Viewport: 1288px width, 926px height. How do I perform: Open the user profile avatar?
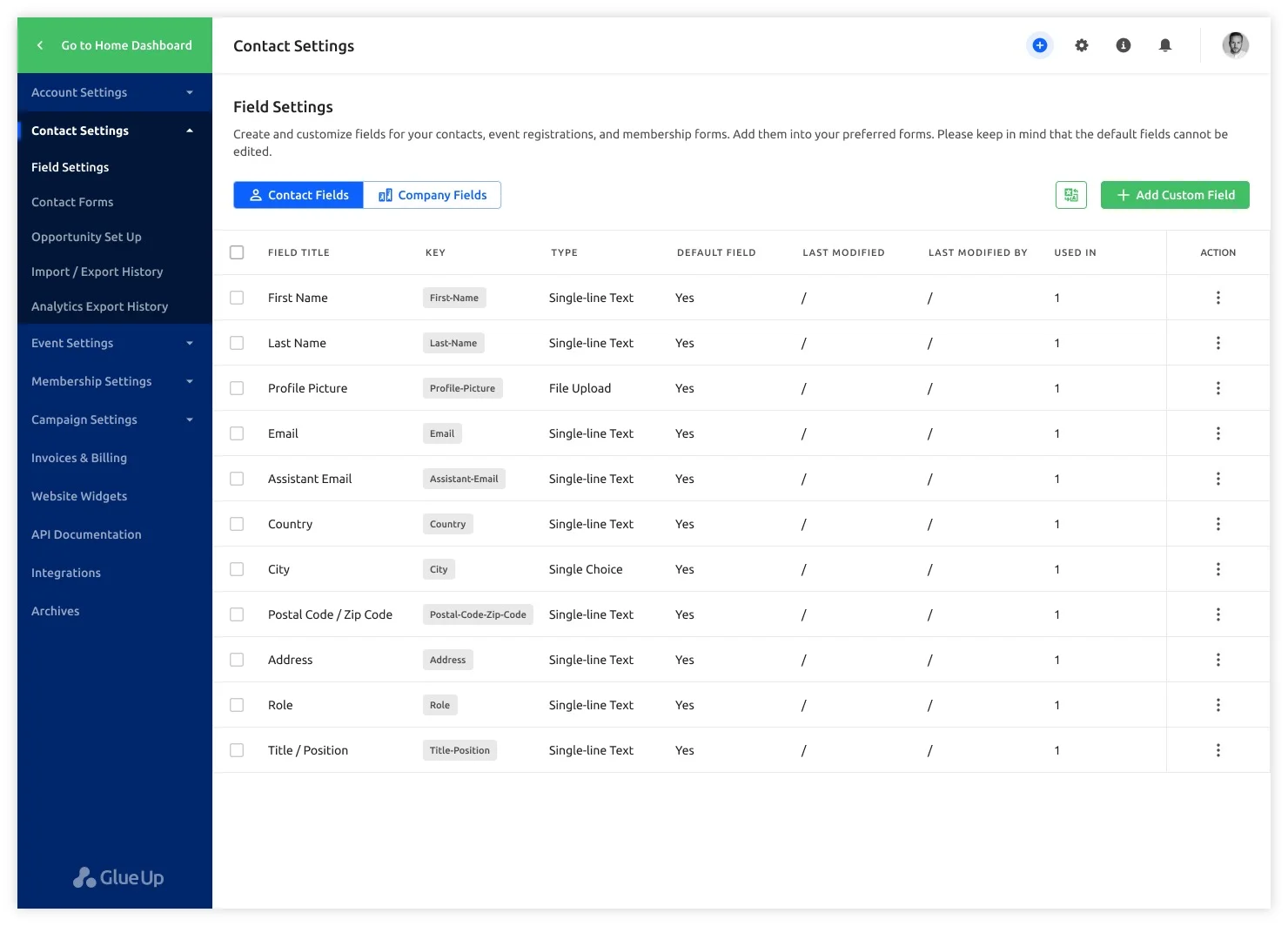pos(1235,45)
